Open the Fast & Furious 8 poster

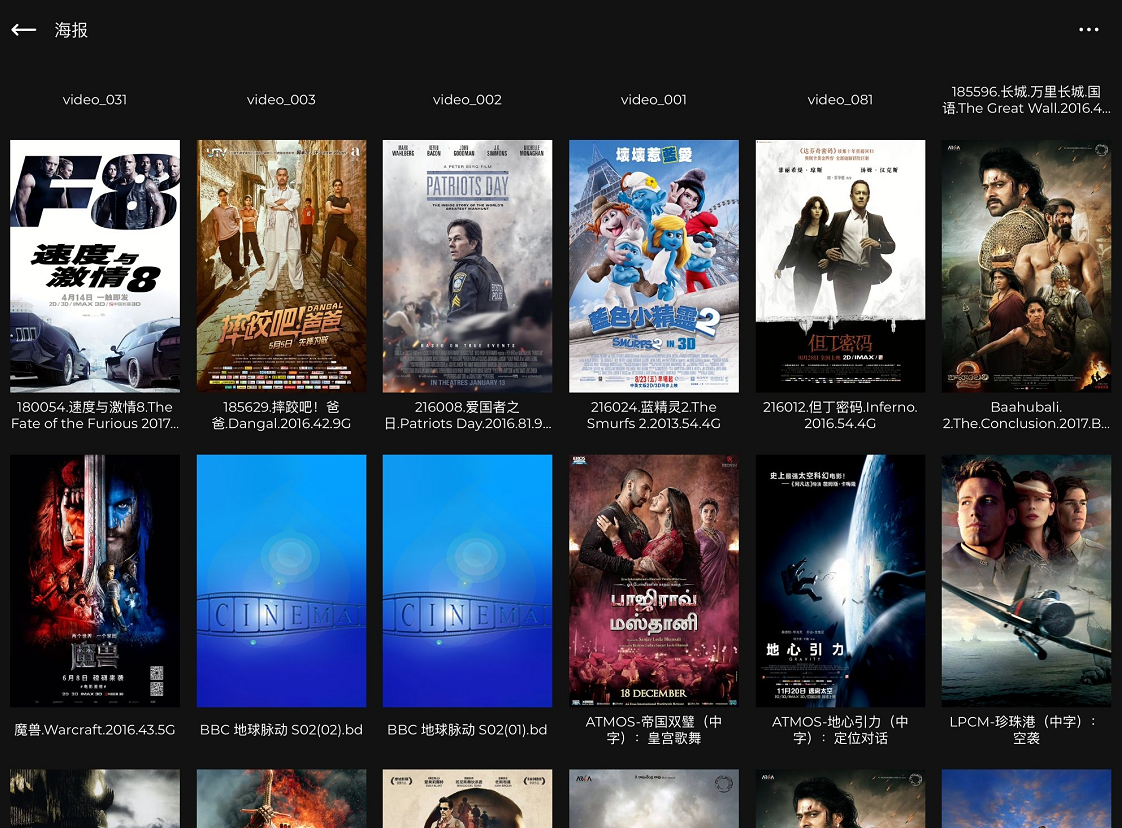tap(95, 266)
